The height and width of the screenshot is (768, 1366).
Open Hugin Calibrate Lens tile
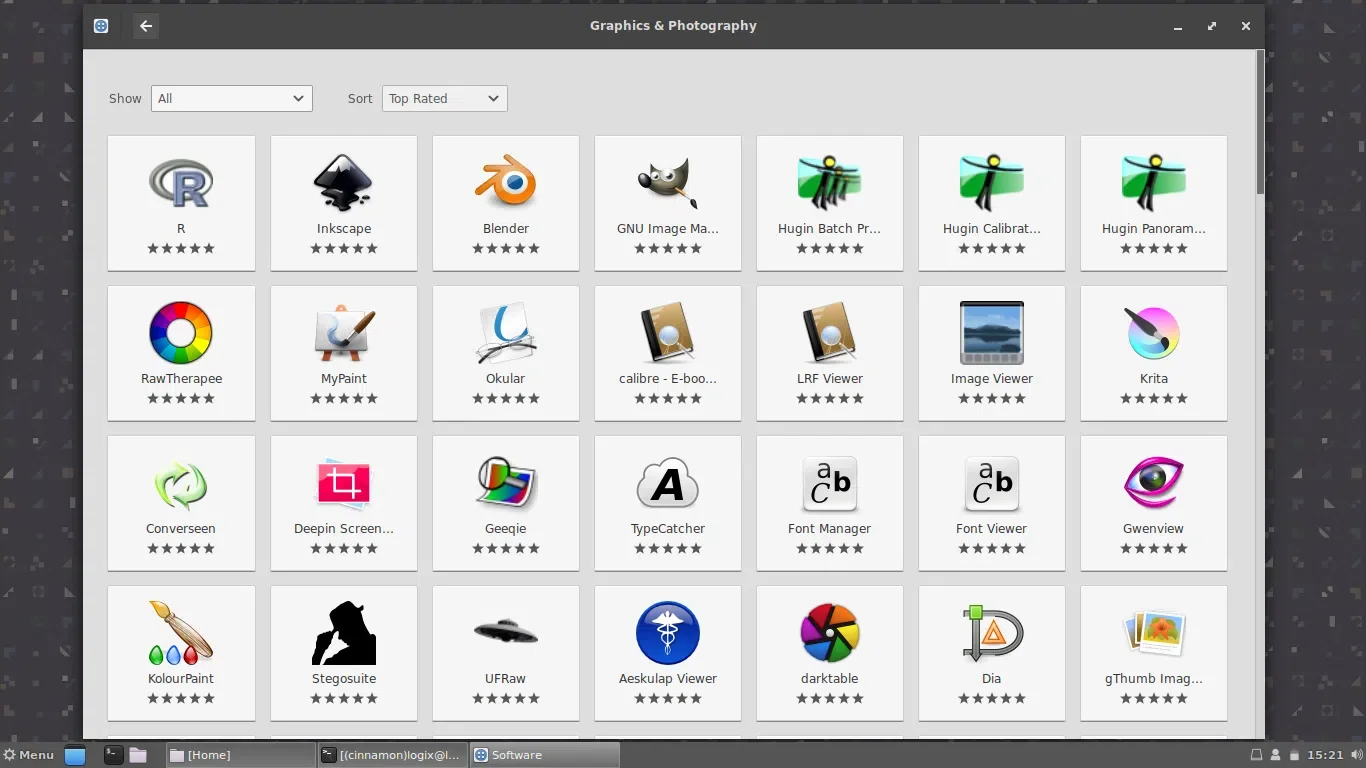[992, 203]
